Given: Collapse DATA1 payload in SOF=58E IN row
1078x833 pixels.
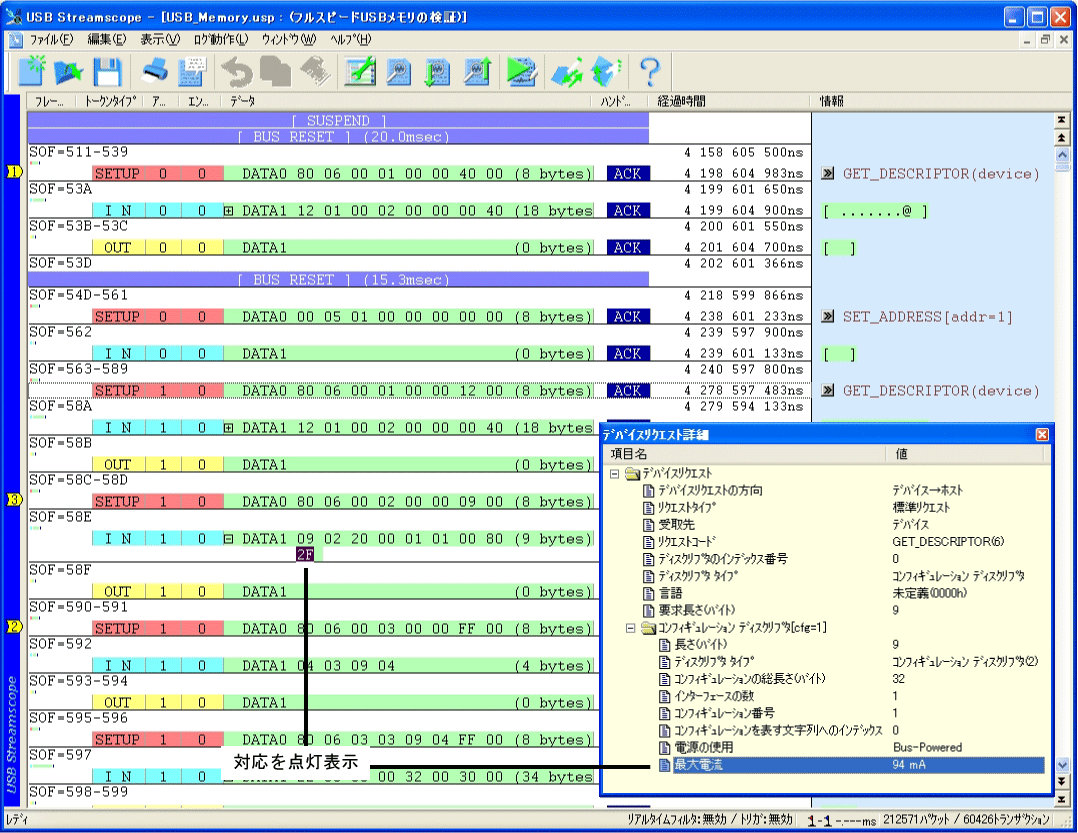Looking at the screenshot, I should (228, 540).
